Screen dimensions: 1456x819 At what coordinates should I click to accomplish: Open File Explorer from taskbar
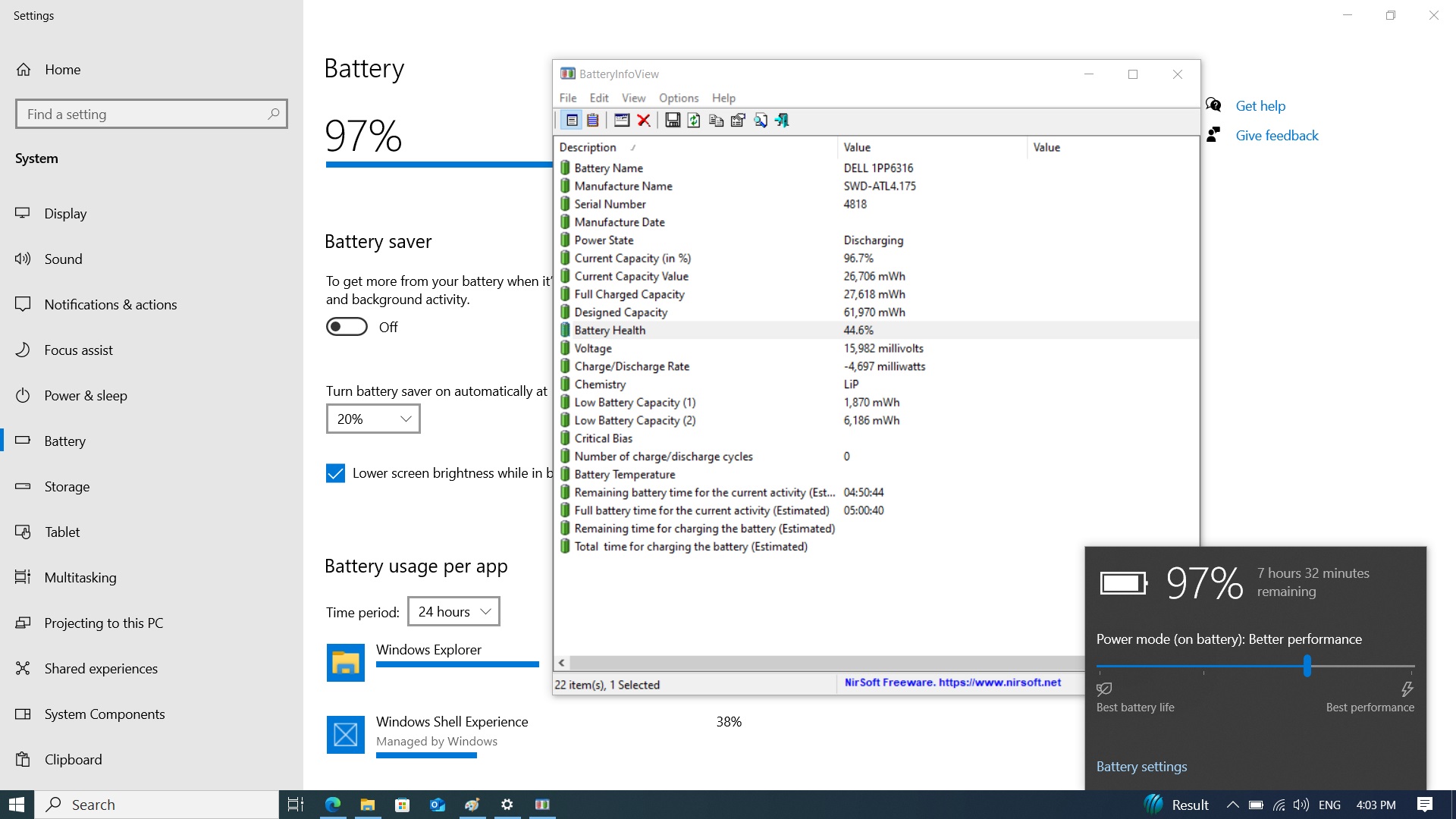click(x=367, y=805)
